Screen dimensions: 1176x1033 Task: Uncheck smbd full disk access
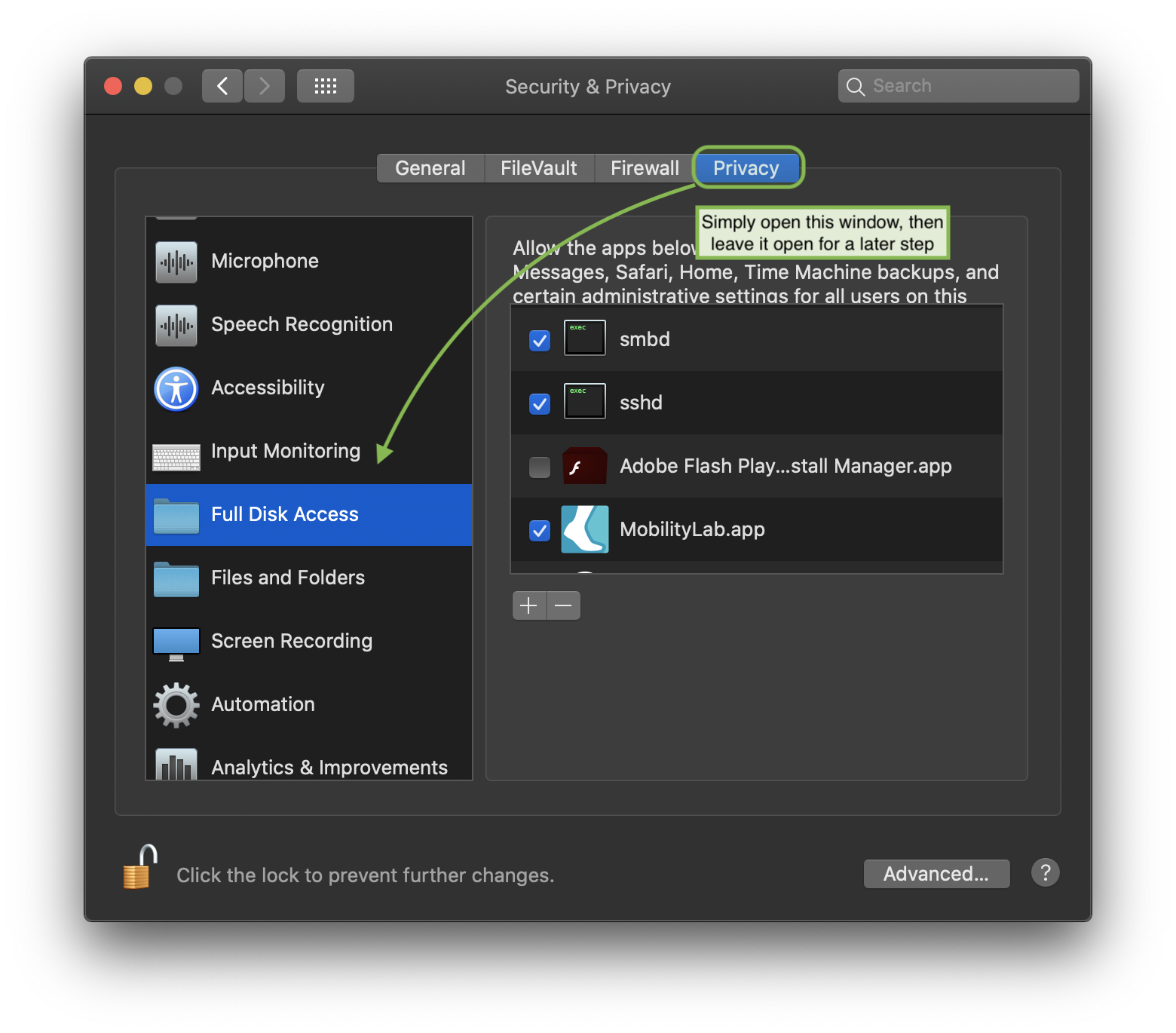pyautogui.click(x=539, y=341)
